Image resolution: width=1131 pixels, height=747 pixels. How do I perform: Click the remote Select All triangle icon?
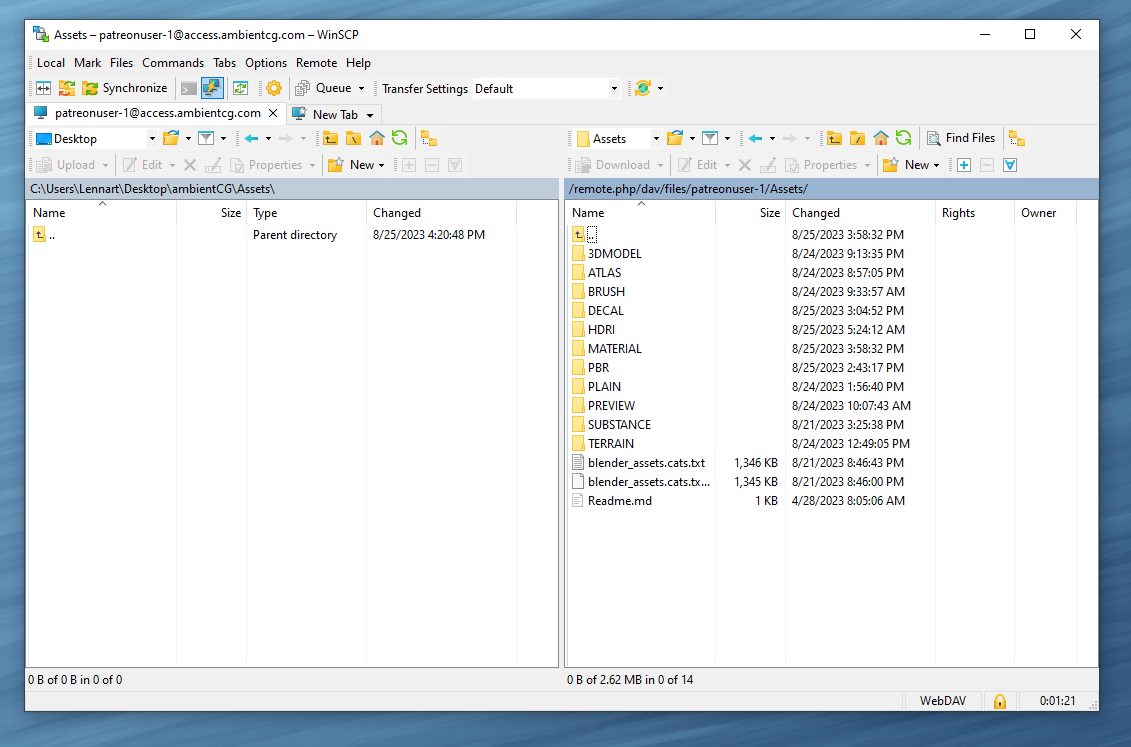1010,165
